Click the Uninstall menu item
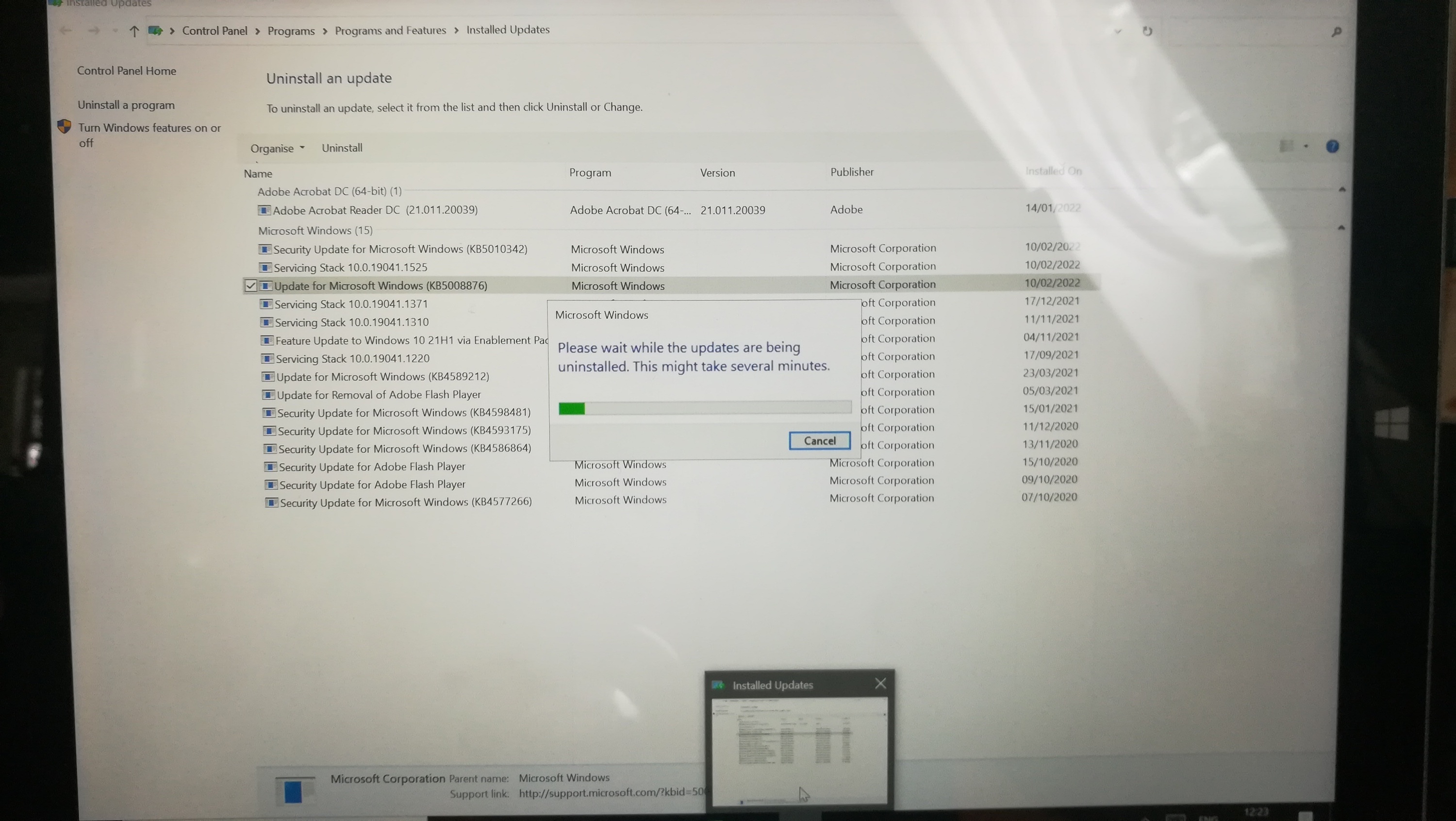1456x821 pixels. click(342, 147)
